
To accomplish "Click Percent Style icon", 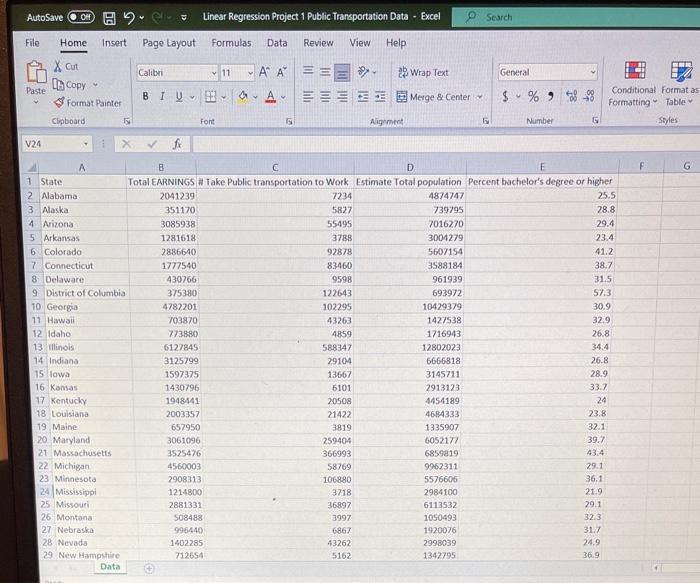I will [533, 96].
